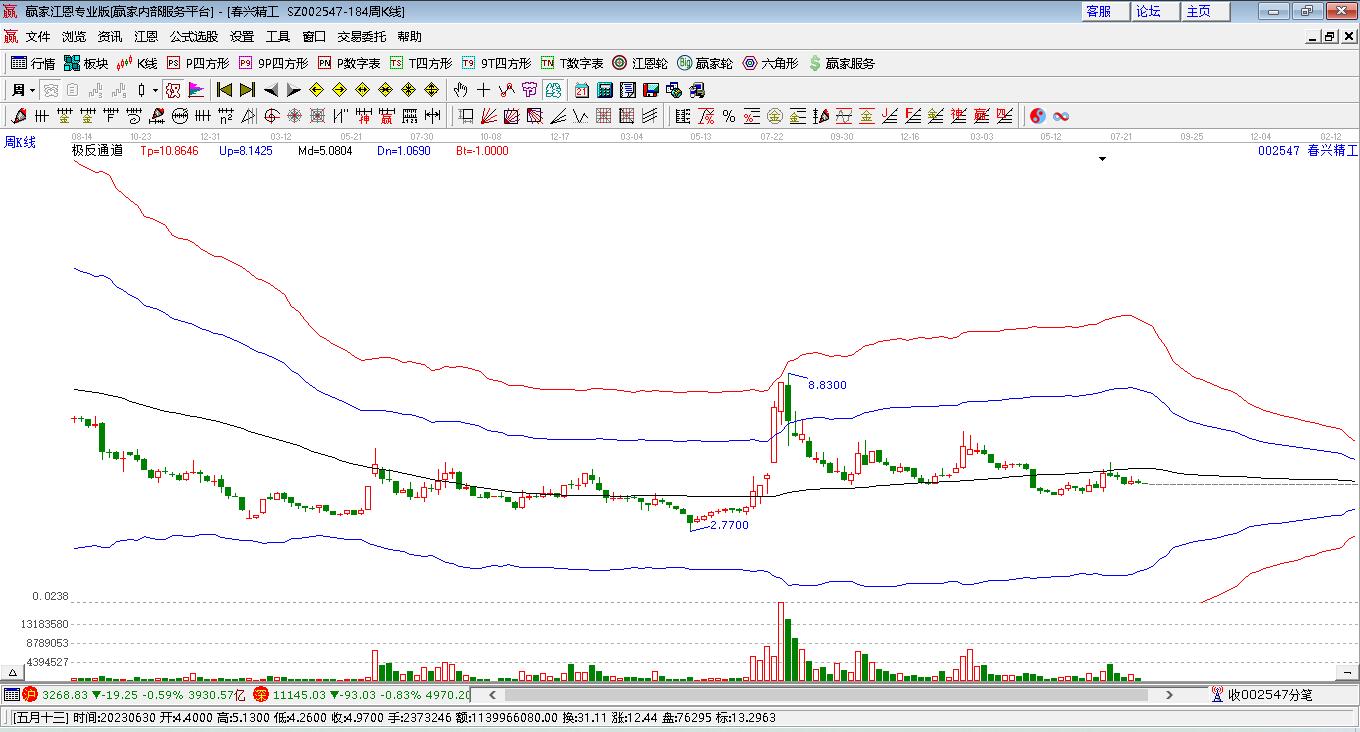This screenshot has width=1360, height=732.
Task: Toggle the highlighted green 线 icon
Action: (551, 90)
